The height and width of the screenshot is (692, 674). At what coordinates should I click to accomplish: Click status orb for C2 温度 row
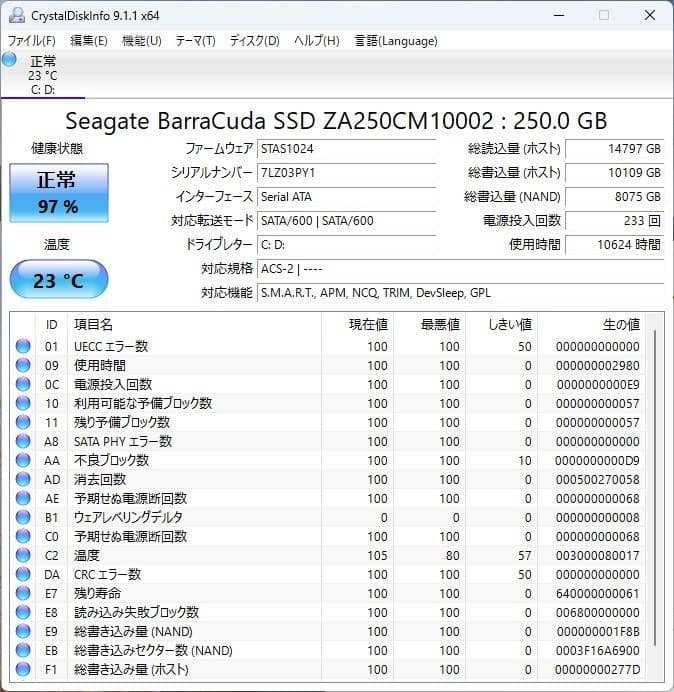23,555
